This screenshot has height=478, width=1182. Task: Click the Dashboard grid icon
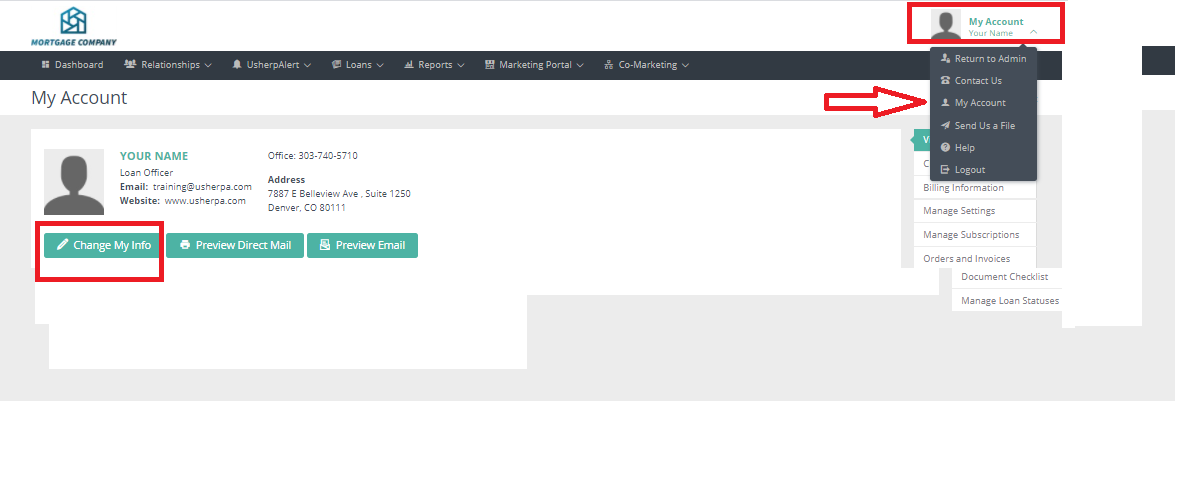46,65
